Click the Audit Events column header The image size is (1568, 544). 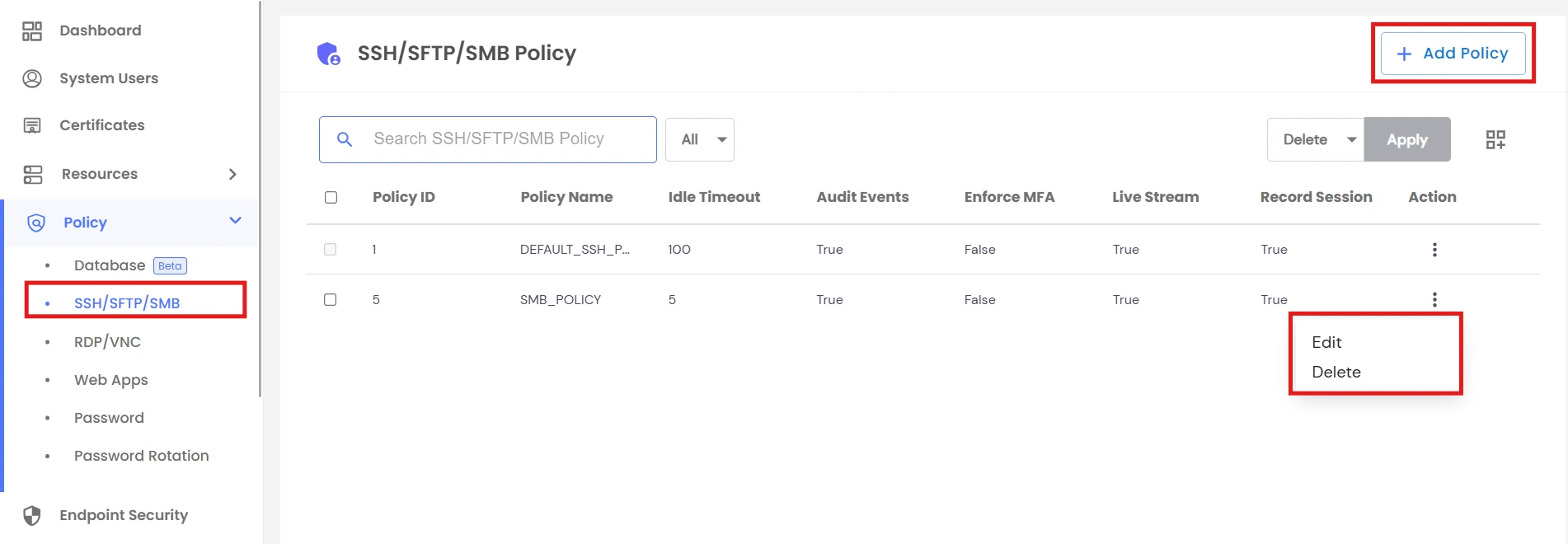862,197
